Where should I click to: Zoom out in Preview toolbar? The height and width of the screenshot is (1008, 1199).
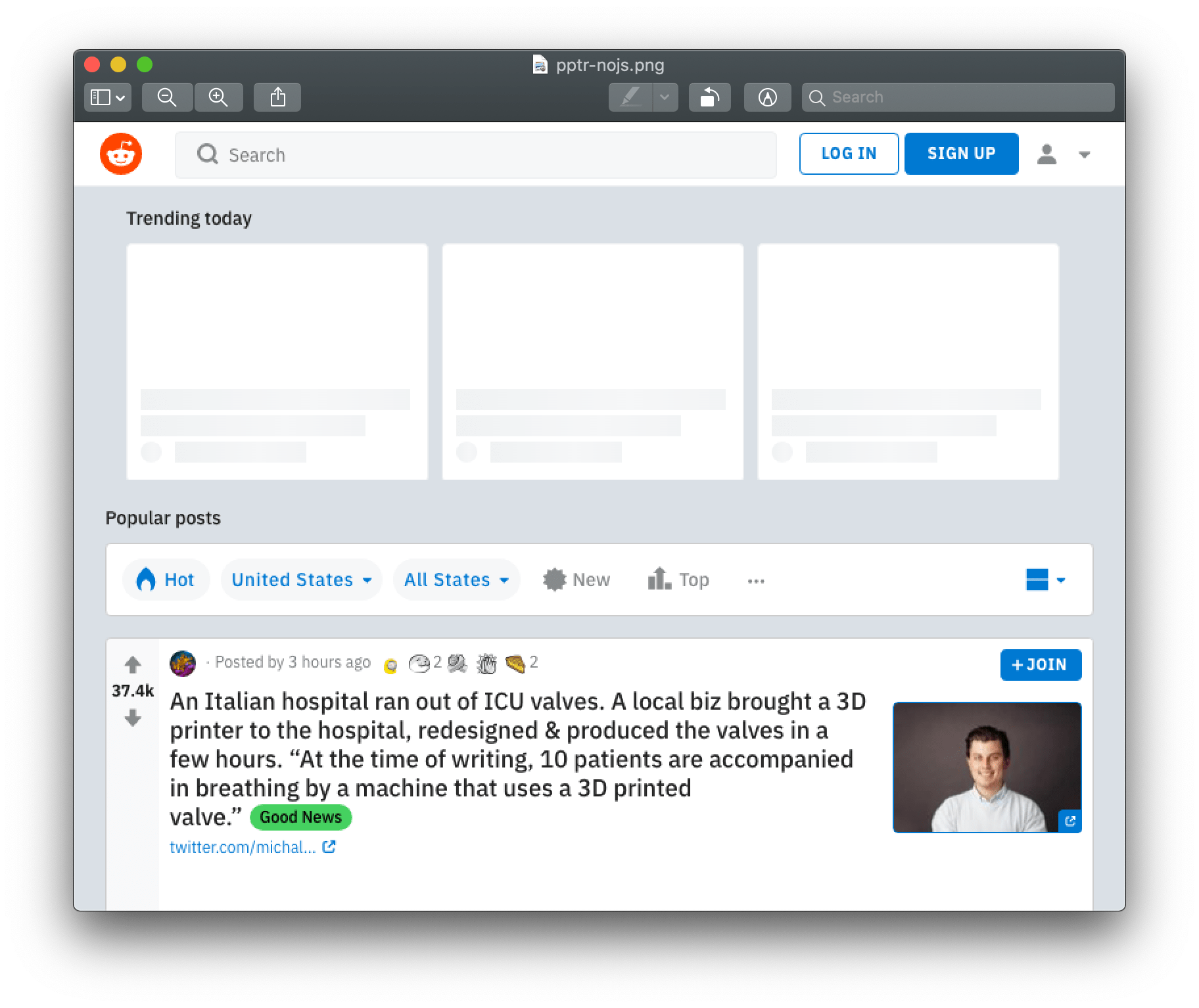(x=167, y=97)
